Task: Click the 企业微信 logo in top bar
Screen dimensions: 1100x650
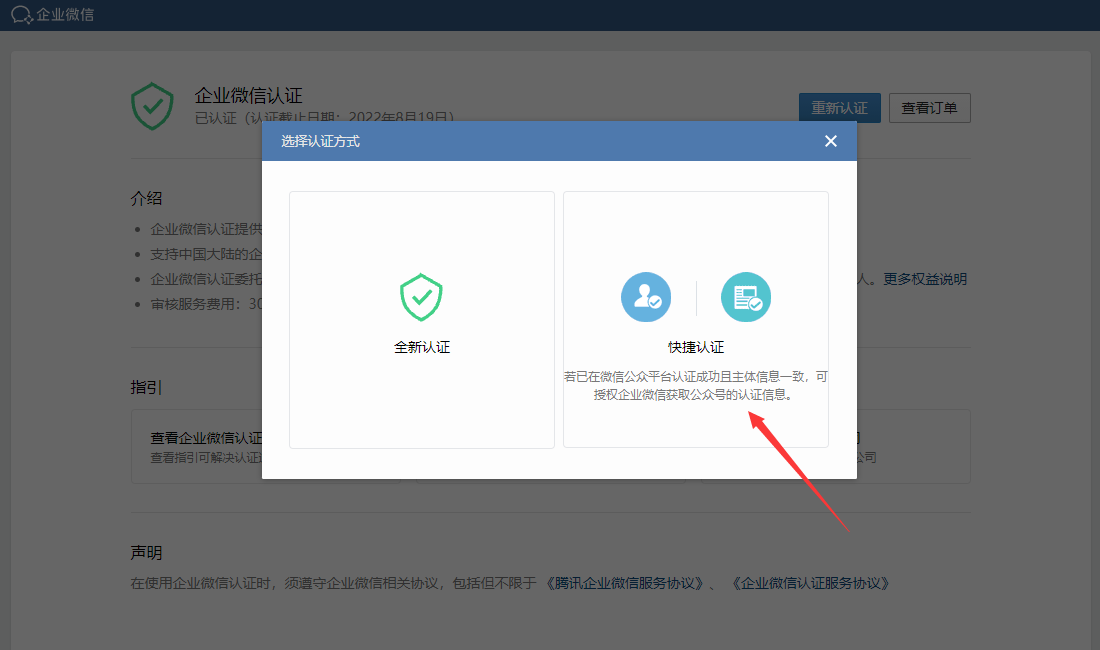Action: (53, 15)
